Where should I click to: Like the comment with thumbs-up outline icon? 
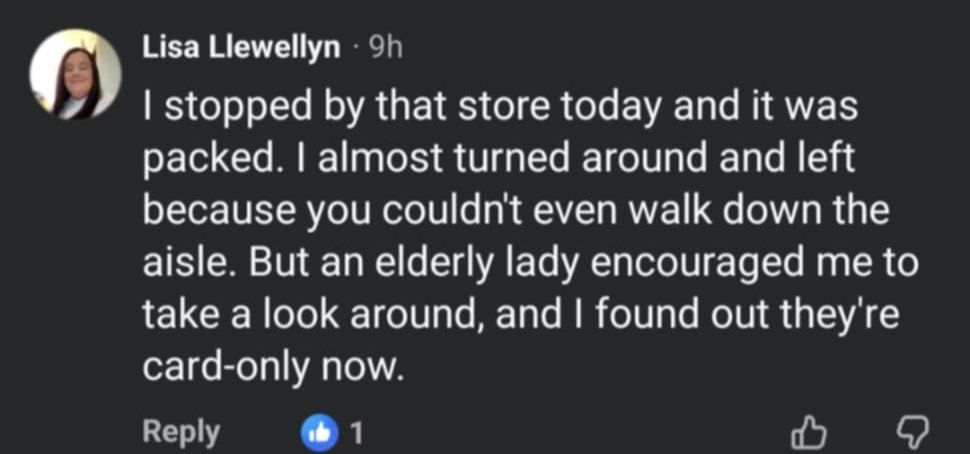(809, 432)
